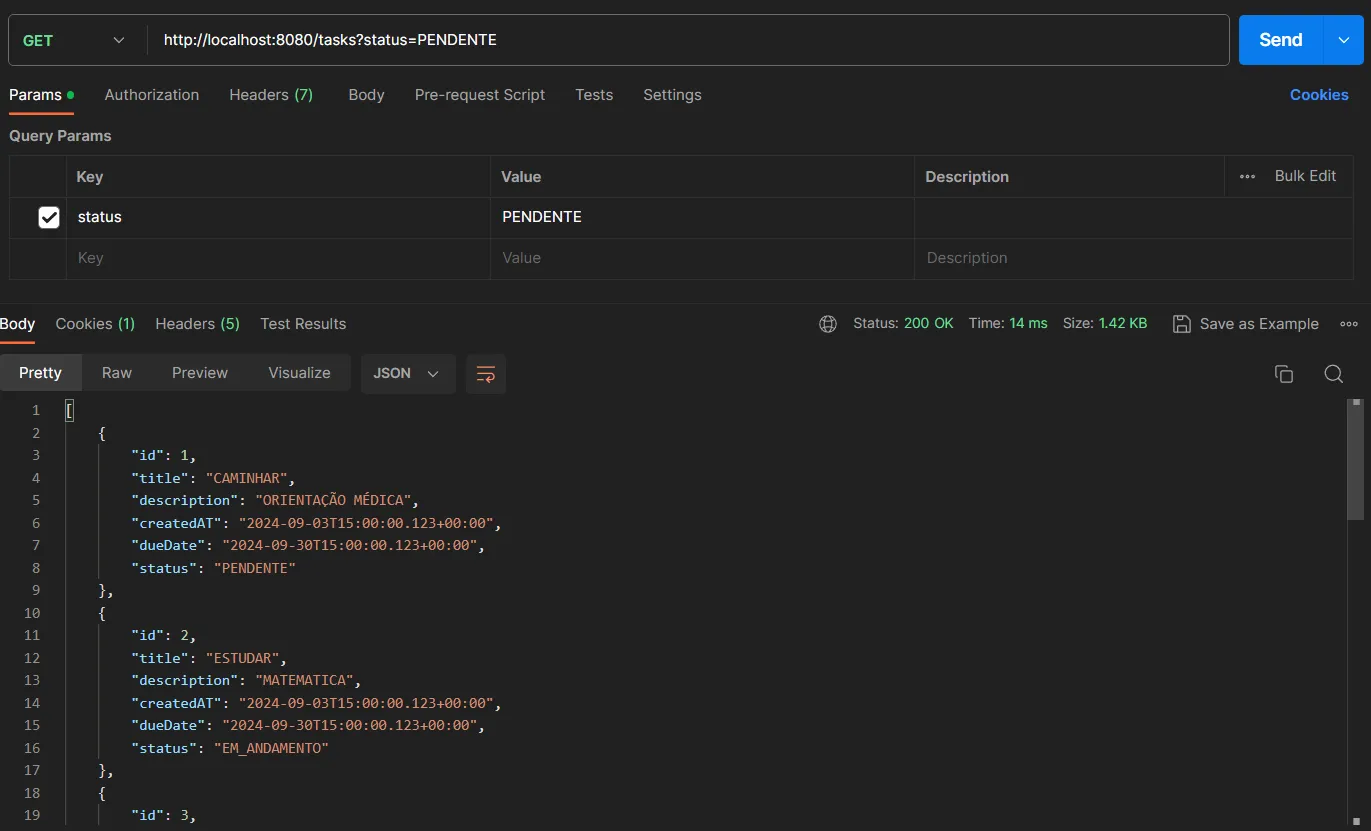1371x831 pixels.
Task: Click the network globe icon
Action: click(x=828, y=324)
